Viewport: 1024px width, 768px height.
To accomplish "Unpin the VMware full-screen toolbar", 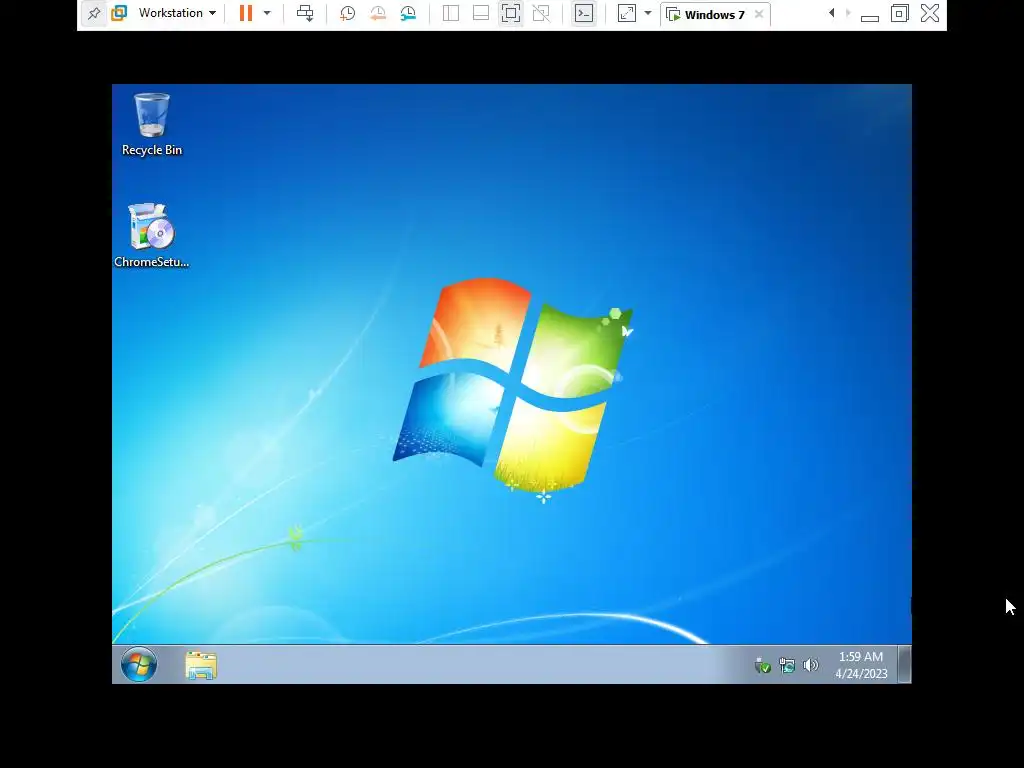I will coord(94,13).
